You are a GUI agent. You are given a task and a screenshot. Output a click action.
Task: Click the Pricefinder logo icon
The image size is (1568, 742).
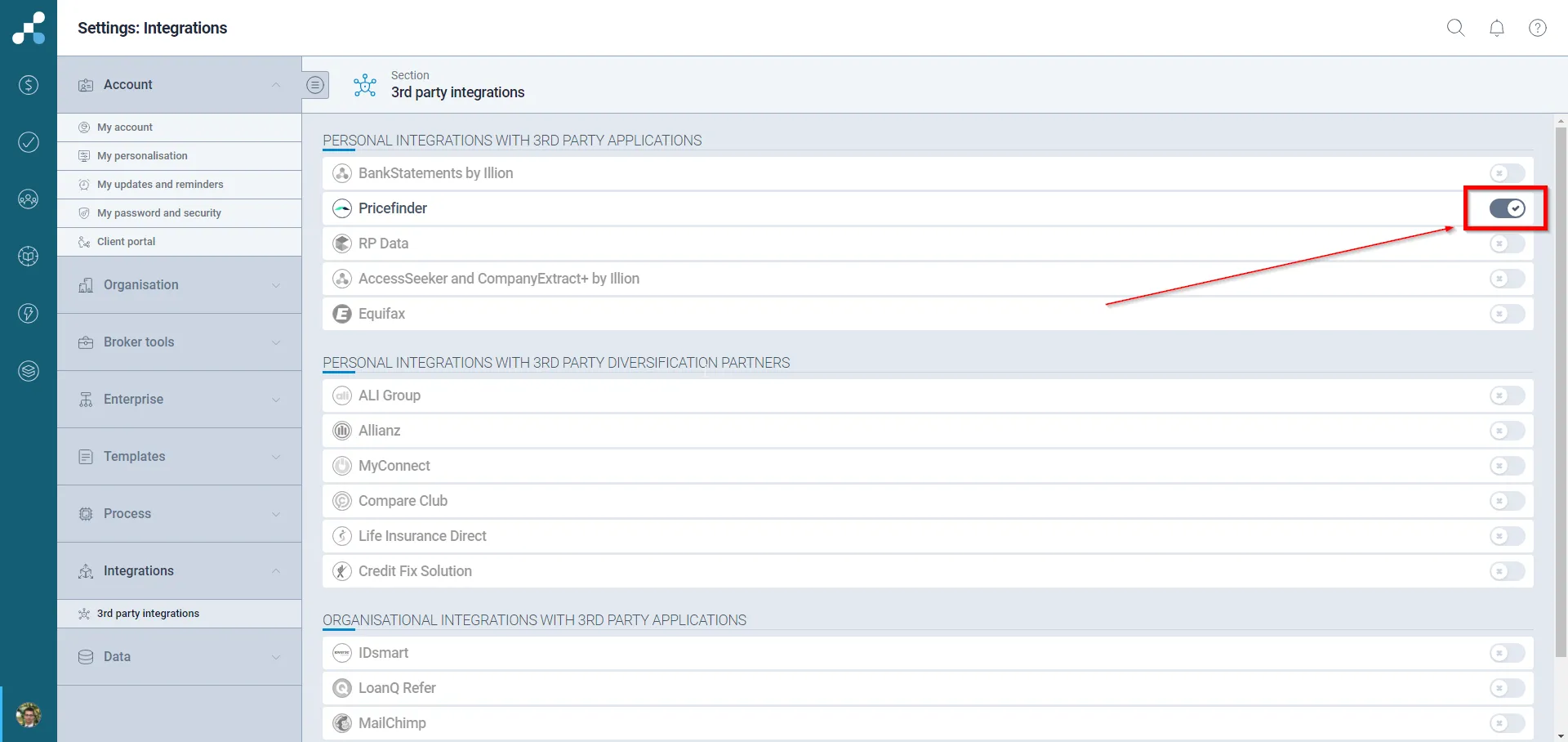(x=342, y=208)
